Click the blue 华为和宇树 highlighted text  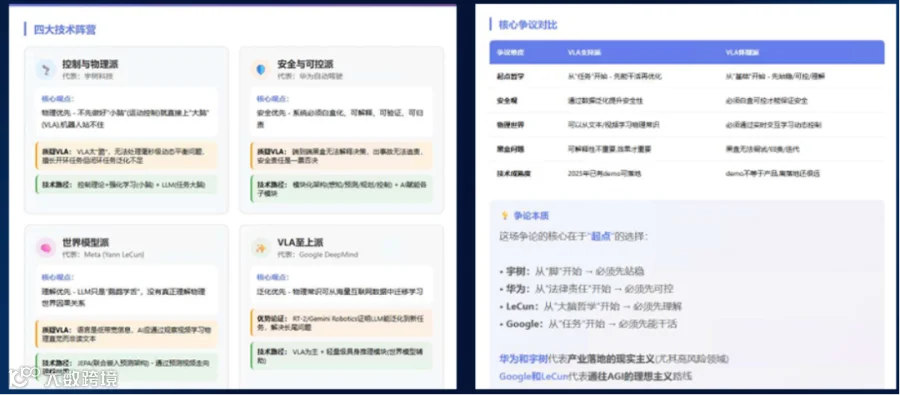[523, 359]
